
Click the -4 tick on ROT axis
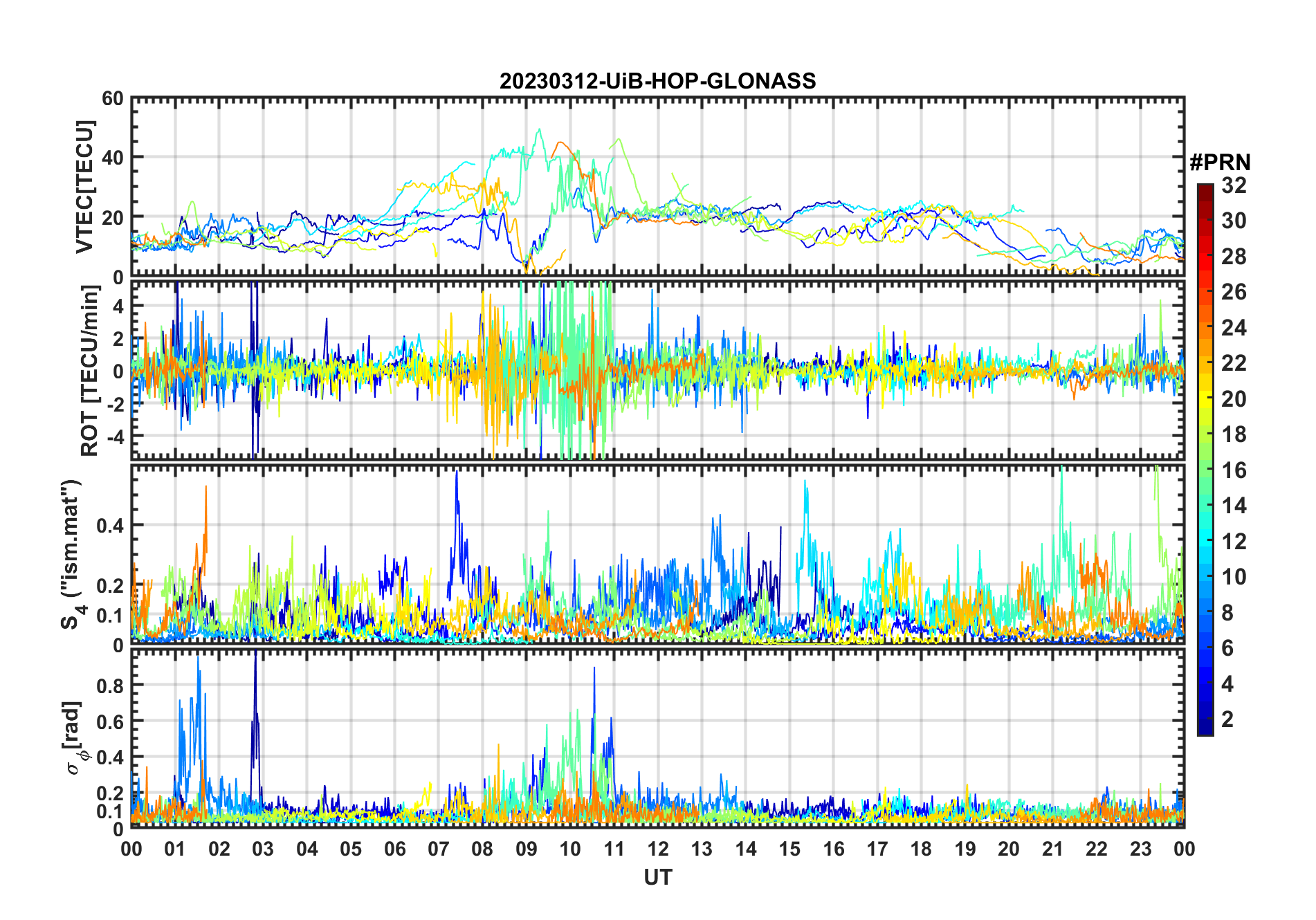(113, 436)
